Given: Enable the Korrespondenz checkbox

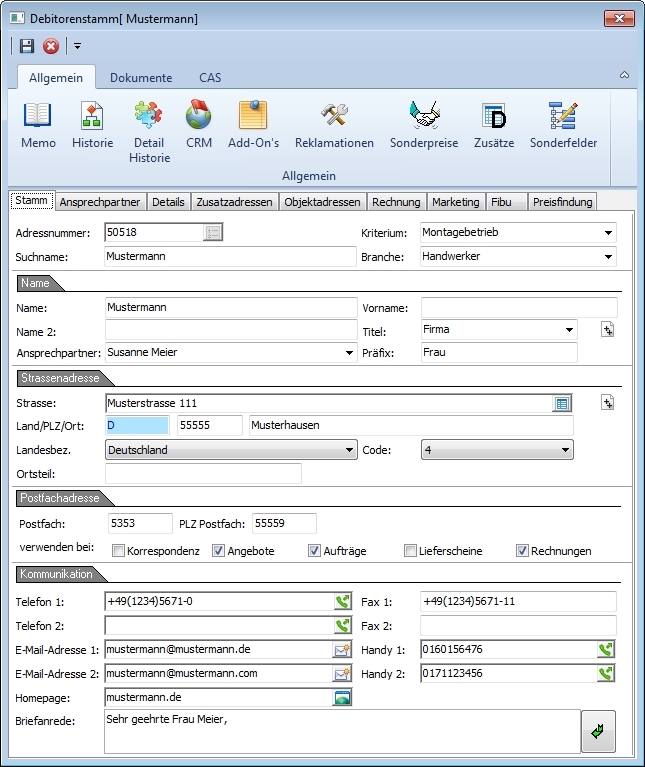Looking at the screenshot, I should (x=118, y=551).
